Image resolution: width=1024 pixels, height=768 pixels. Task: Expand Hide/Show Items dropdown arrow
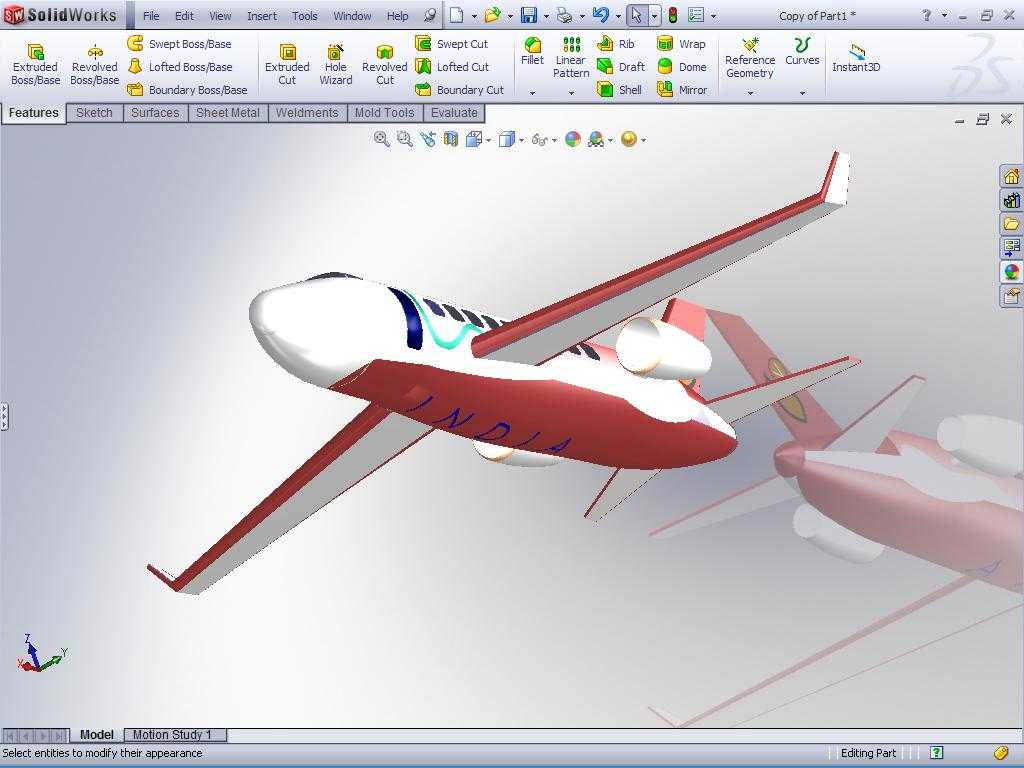(554, 140)
